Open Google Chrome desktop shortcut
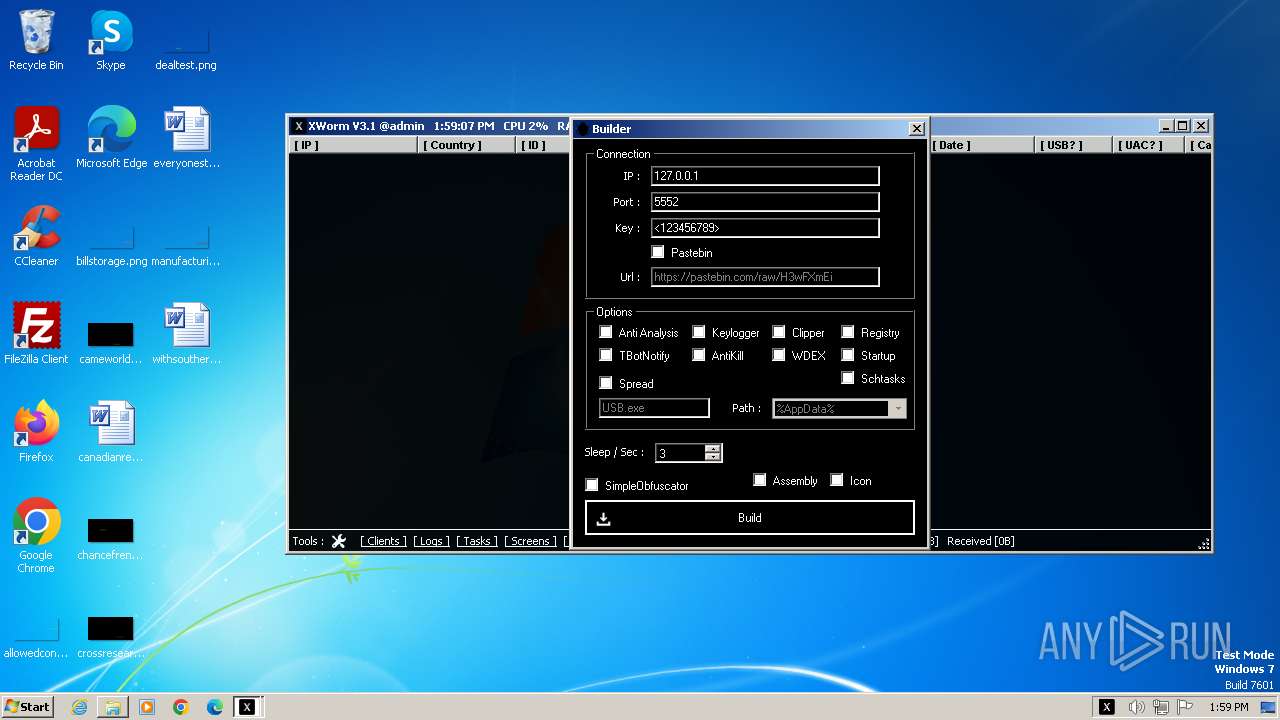This screenshot has width=1280, height=720. click(x=36, y=536)
